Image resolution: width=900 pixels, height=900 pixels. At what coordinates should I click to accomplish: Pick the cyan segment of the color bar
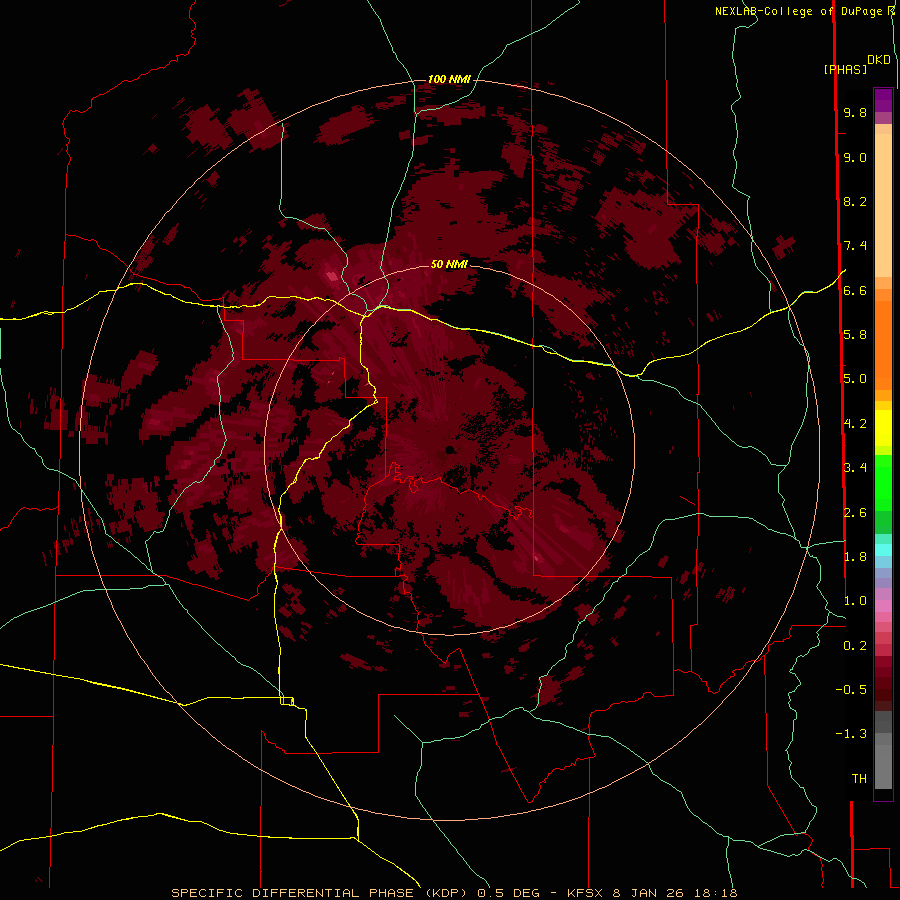coord(883,549)
